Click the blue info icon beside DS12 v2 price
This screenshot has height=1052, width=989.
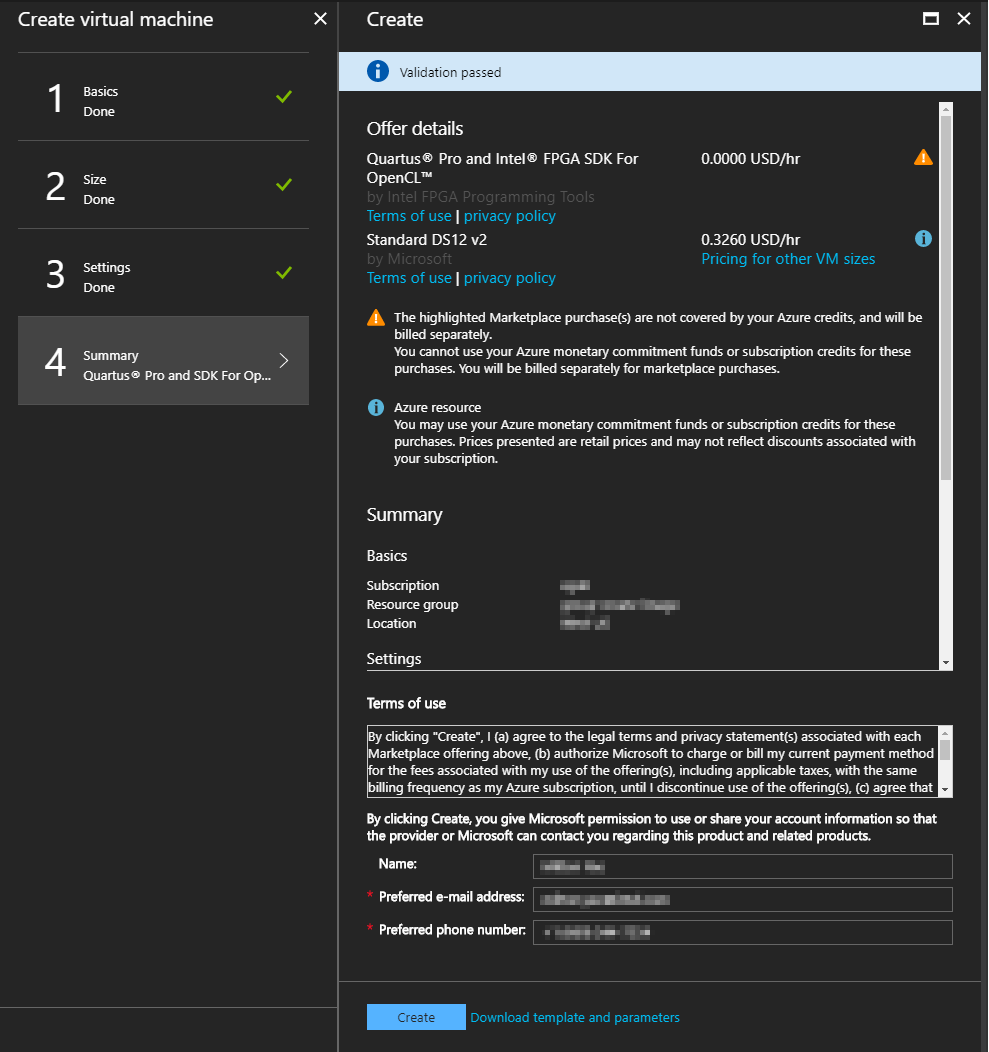[x=923, y=239]
